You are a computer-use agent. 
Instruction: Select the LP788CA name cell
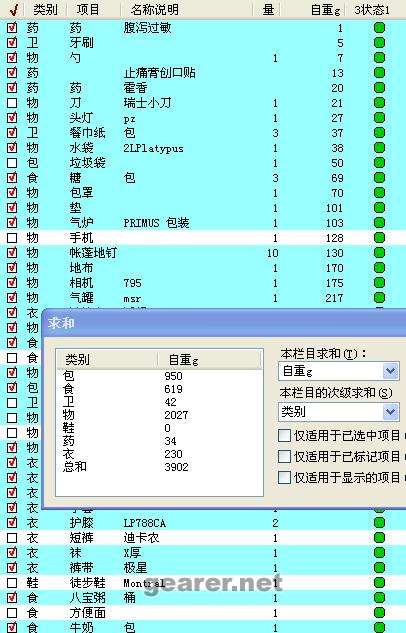144,523
